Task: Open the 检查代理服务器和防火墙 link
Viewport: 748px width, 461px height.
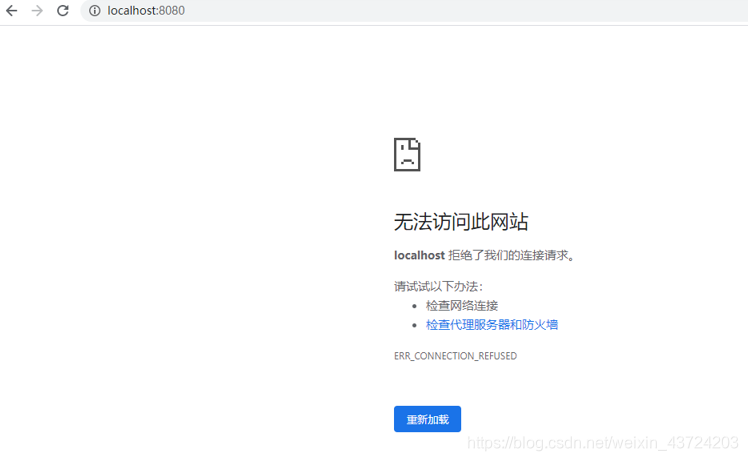Action: click(x=492, y=325)
